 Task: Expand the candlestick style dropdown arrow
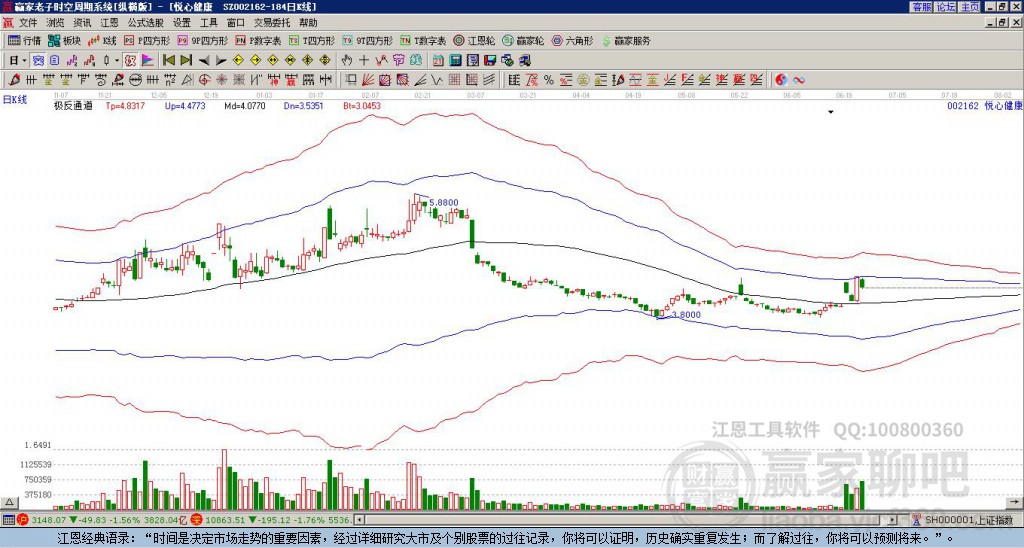117,61
